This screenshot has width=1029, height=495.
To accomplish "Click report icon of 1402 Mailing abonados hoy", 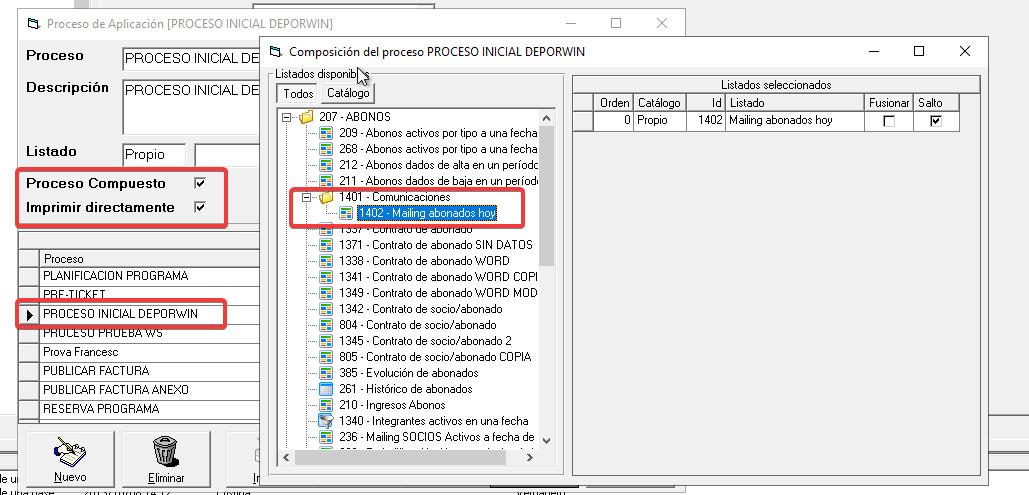I will coord(346,213).
